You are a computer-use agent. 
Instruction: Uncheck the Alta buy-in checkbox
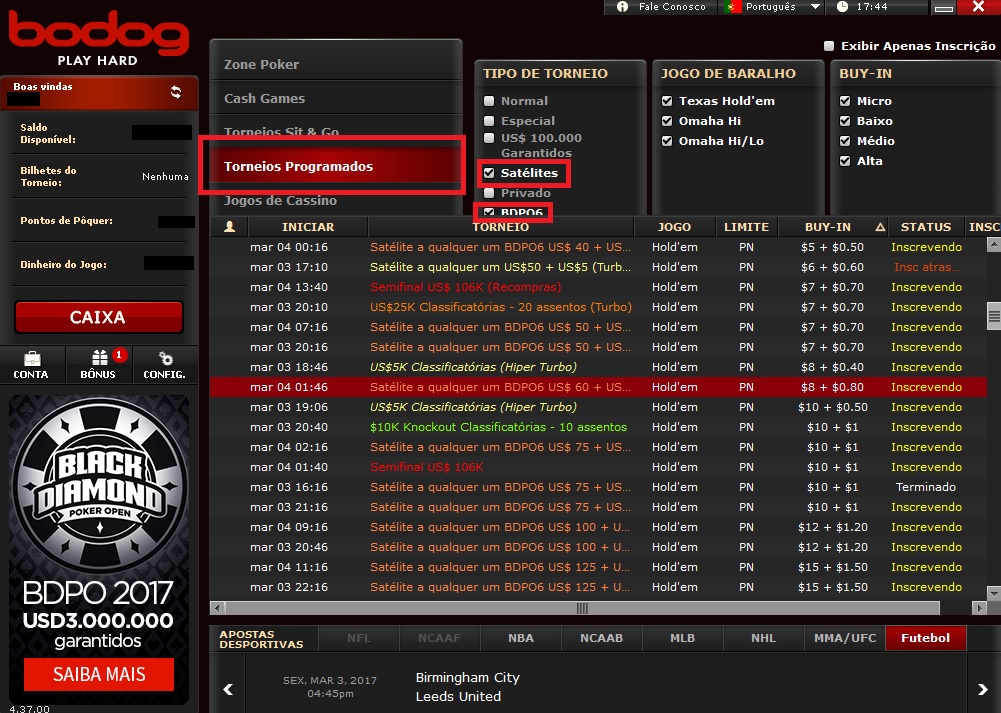[x=845, y=161]
